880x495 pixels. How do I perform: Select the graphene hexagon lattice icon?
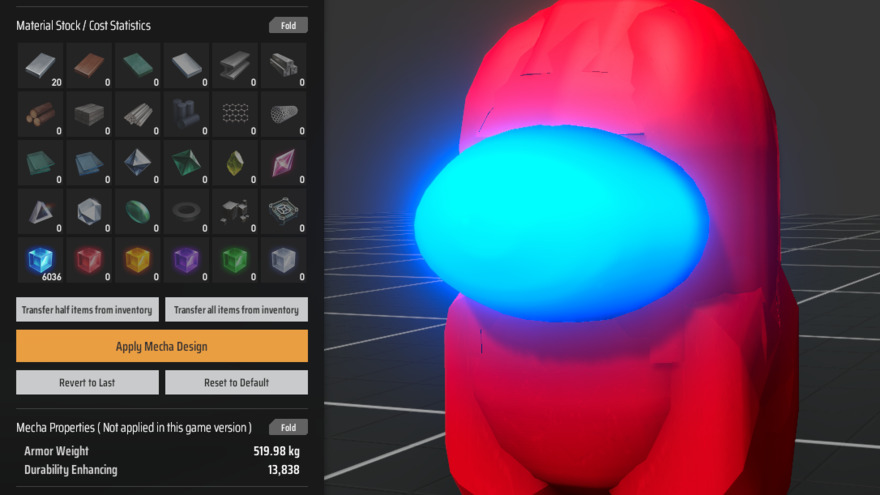coord(236,115)
